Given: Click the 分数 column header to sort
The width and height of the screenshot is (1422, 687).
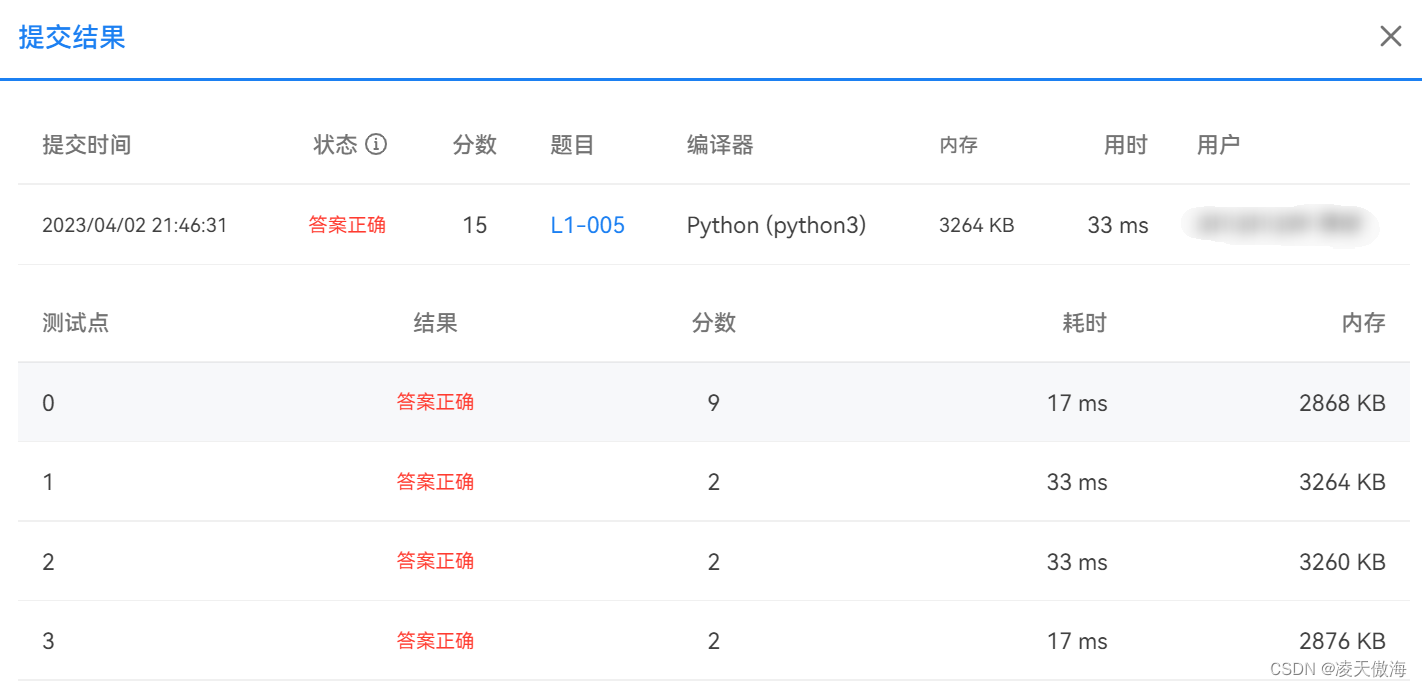Looking at the screenshot, I should coord(475,145).
